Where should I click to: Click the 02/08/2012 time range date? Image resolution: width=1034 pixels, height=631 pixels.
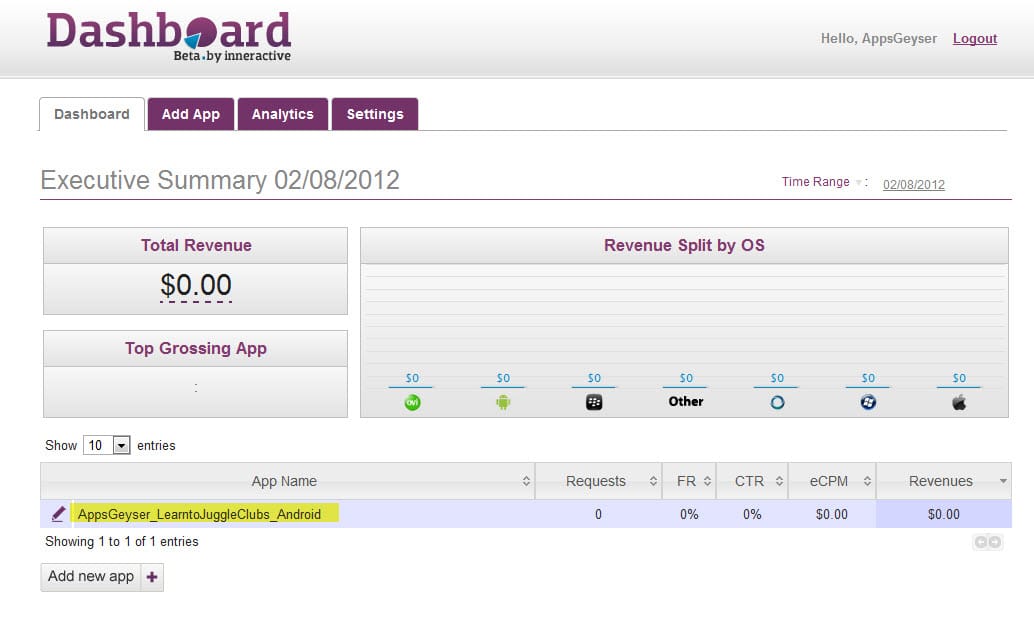(913, 184)
